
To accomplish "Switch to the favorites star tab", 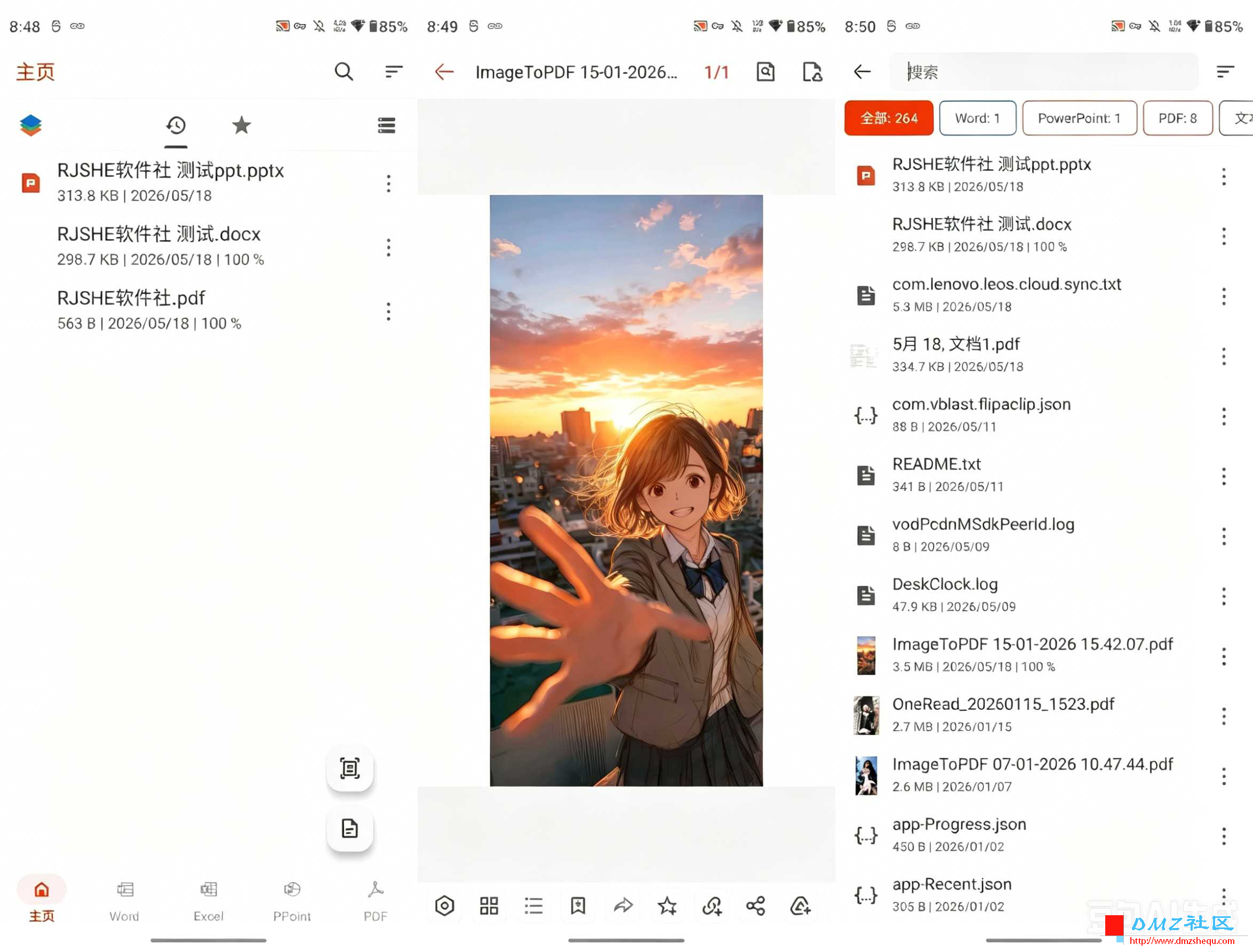I will point(242,125).
